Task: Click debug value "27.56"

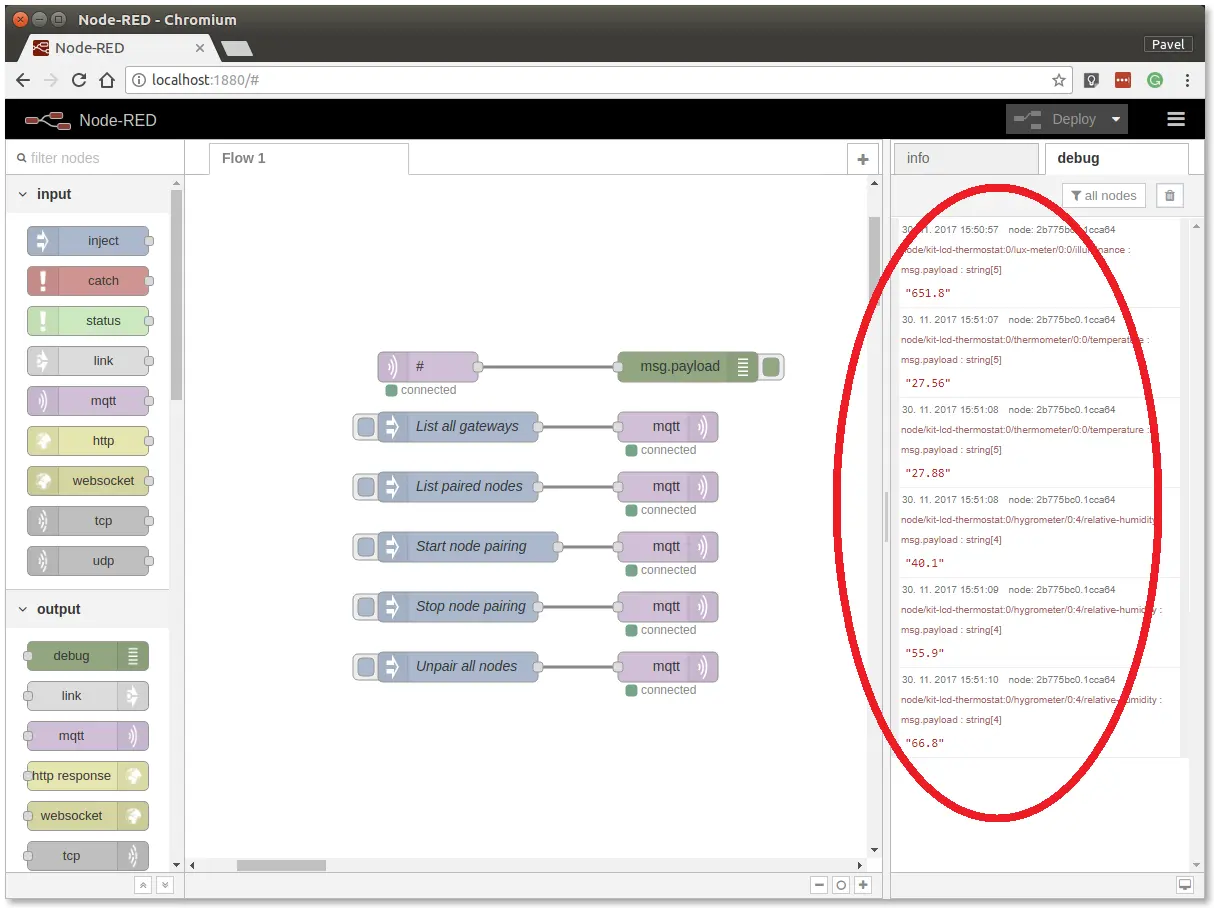Action: tap(928, 383)
